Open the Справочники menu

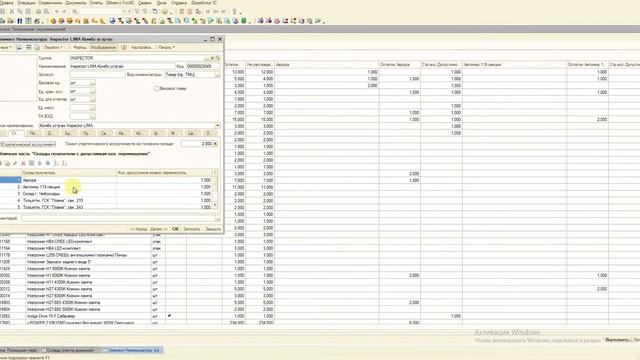[50, 3]
